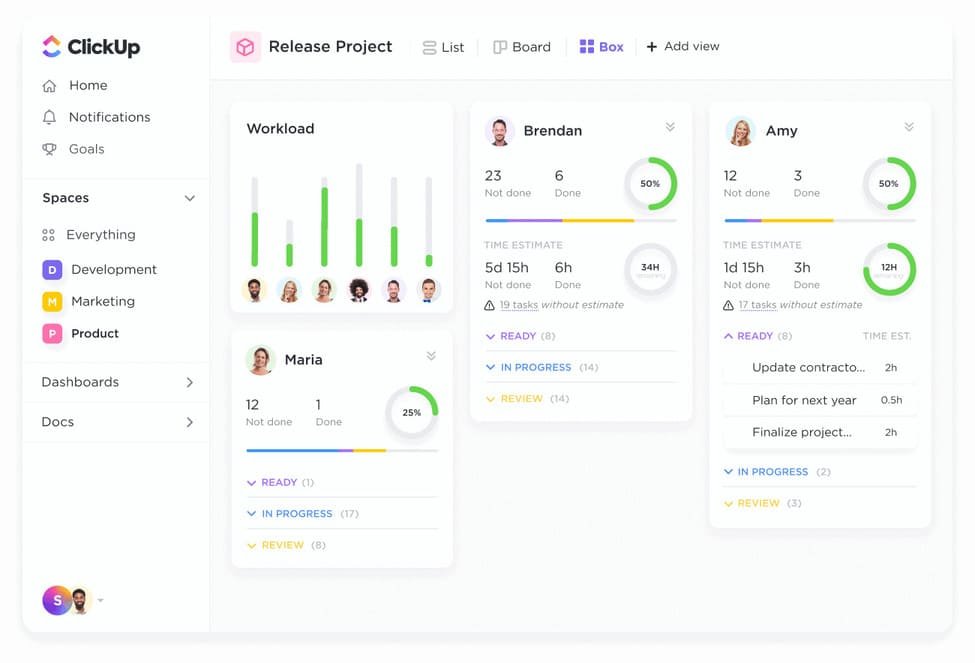
Task: Switch to the List view tab
Action: pyautogui.click(x=443, y=47)
